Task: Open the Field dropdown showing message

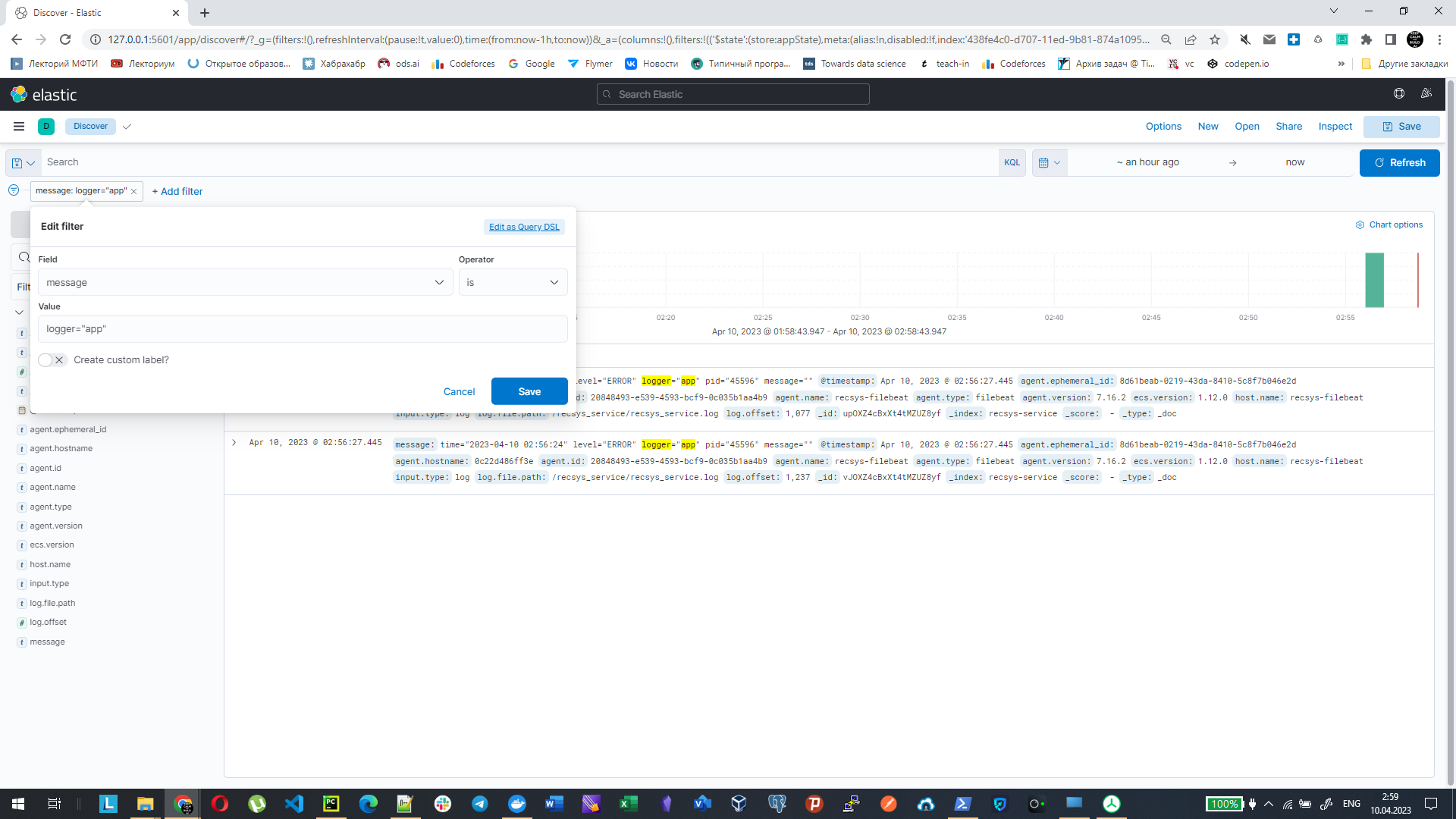Action: coord(245,283)
